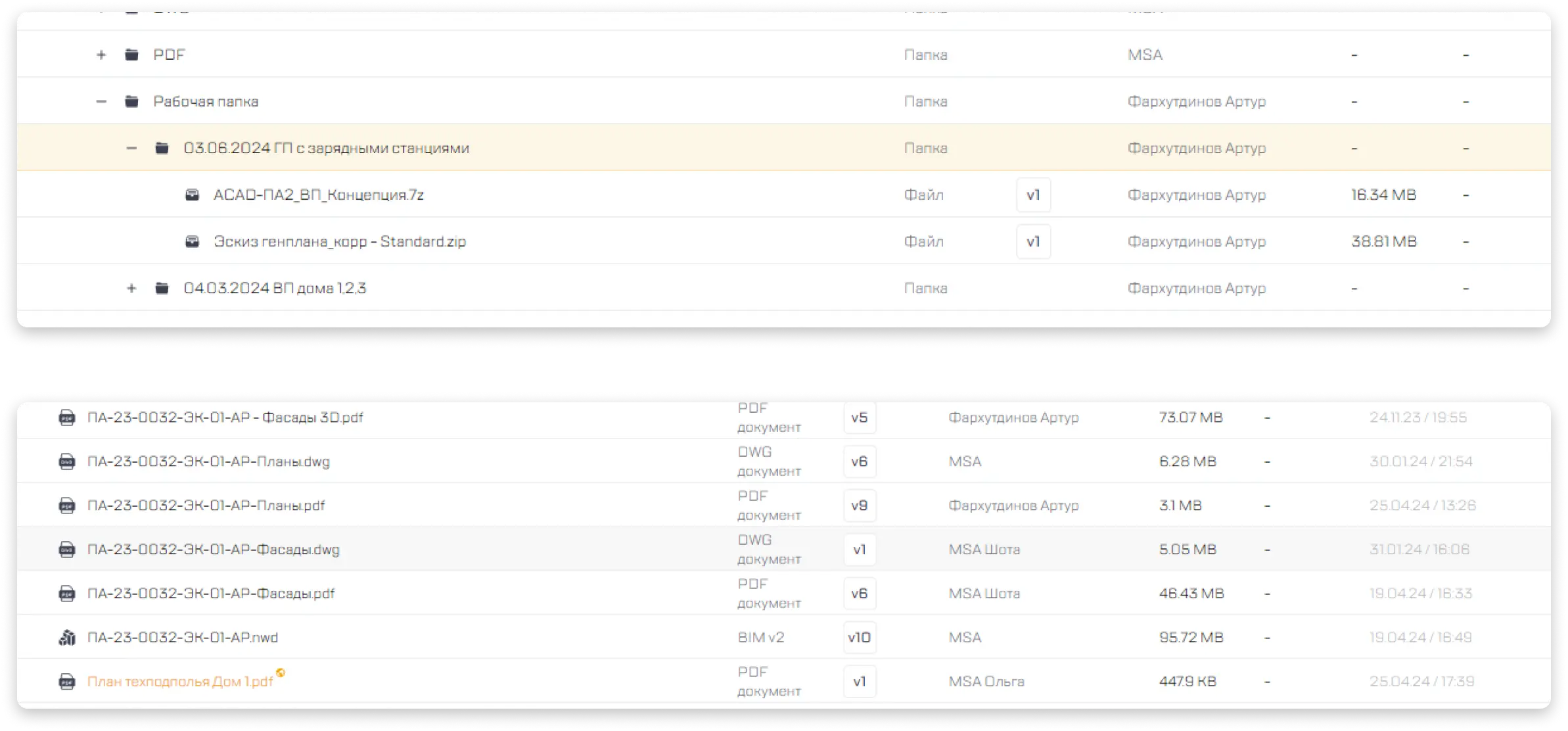Click archive icon of ACAD-ПА2_ВП_Концепция.7z
1568x731 pixels.
pyautogui.click(x=192, y=195)
